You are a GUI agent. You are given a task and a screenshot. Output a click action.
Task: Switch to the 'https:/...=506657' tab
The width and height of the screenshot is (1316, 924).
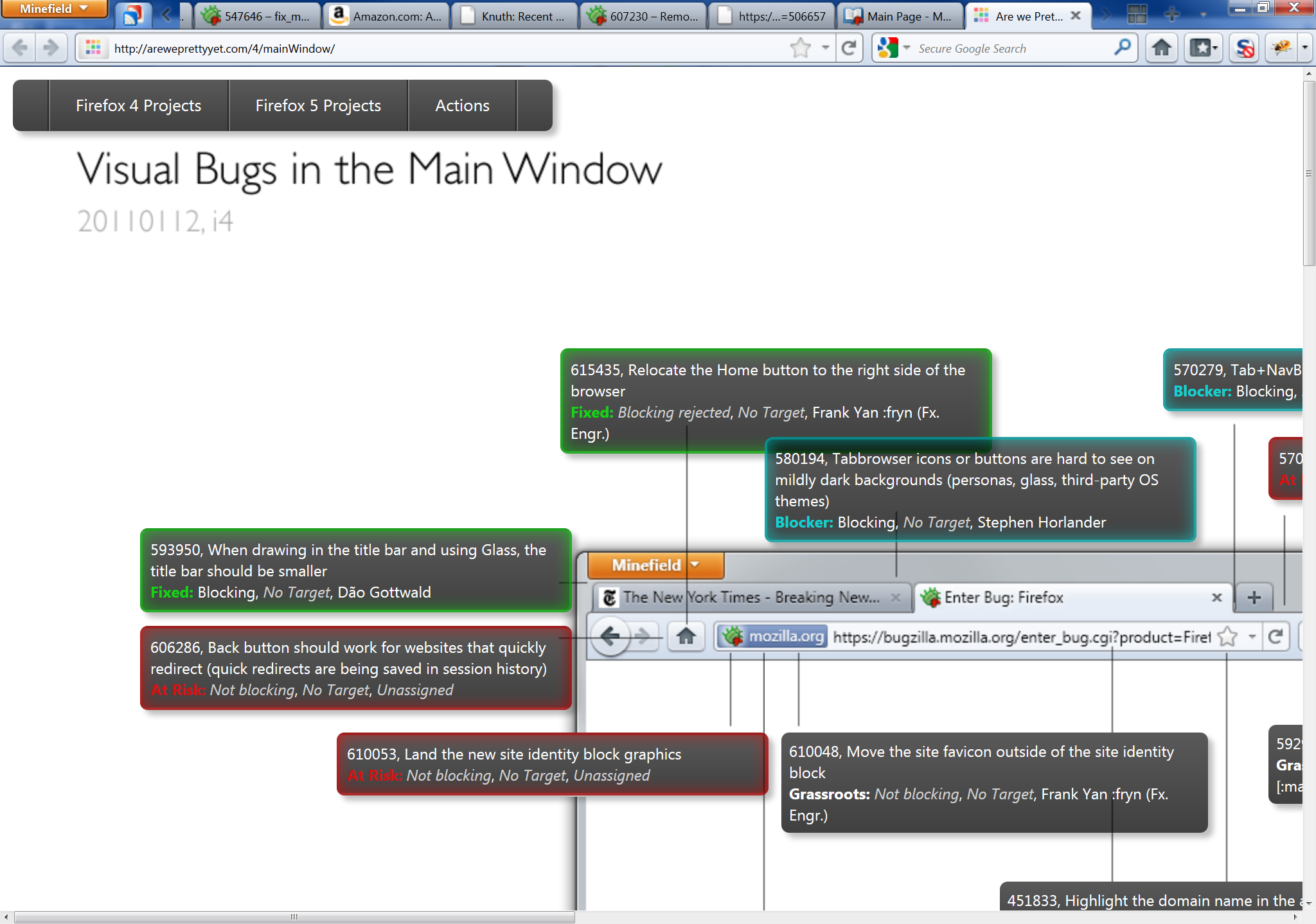(x=771, y=16)
